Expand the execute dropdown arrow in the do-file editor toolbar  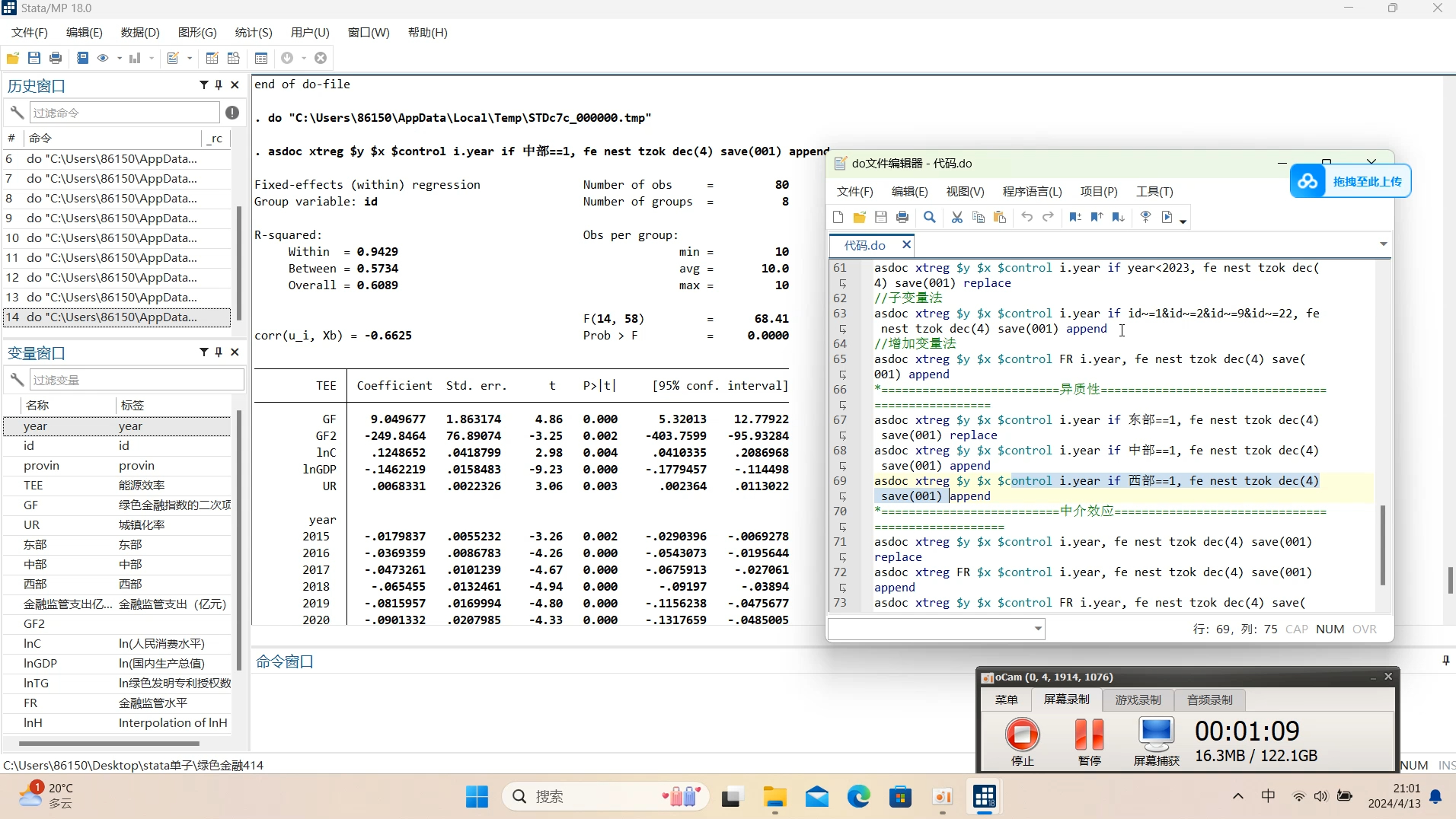[x=1183, y=221]
